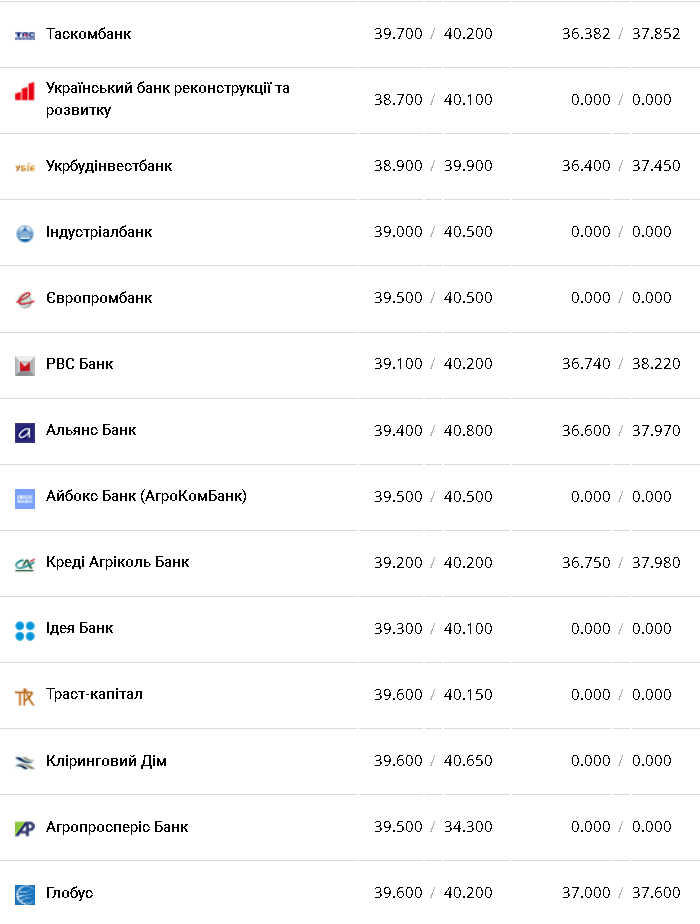Click the Креді Агріколь Банк logo
The image size is (700, 924).
25,564
